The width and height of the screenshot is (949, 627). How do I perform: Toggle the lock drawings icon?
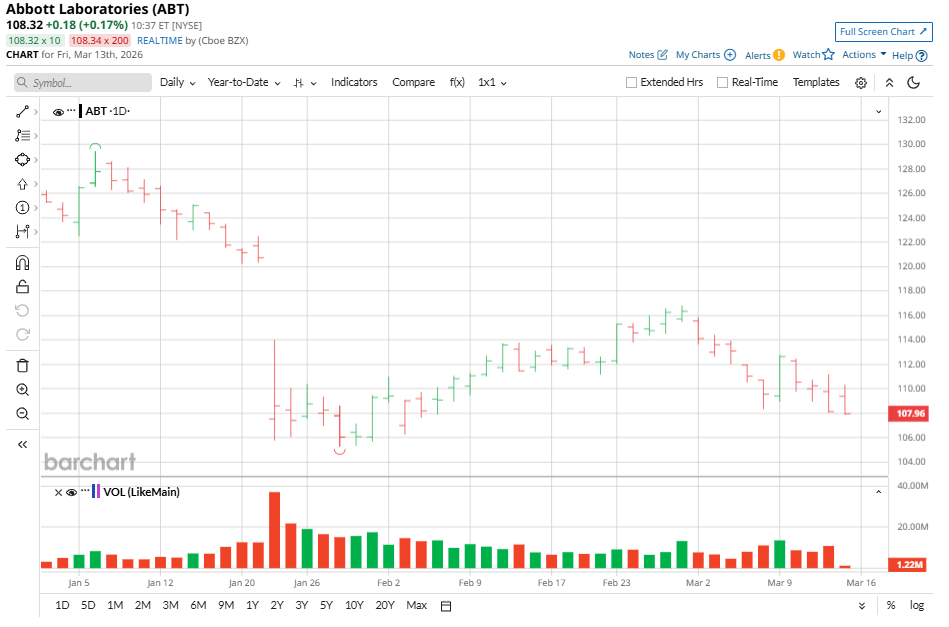(22, 287)
